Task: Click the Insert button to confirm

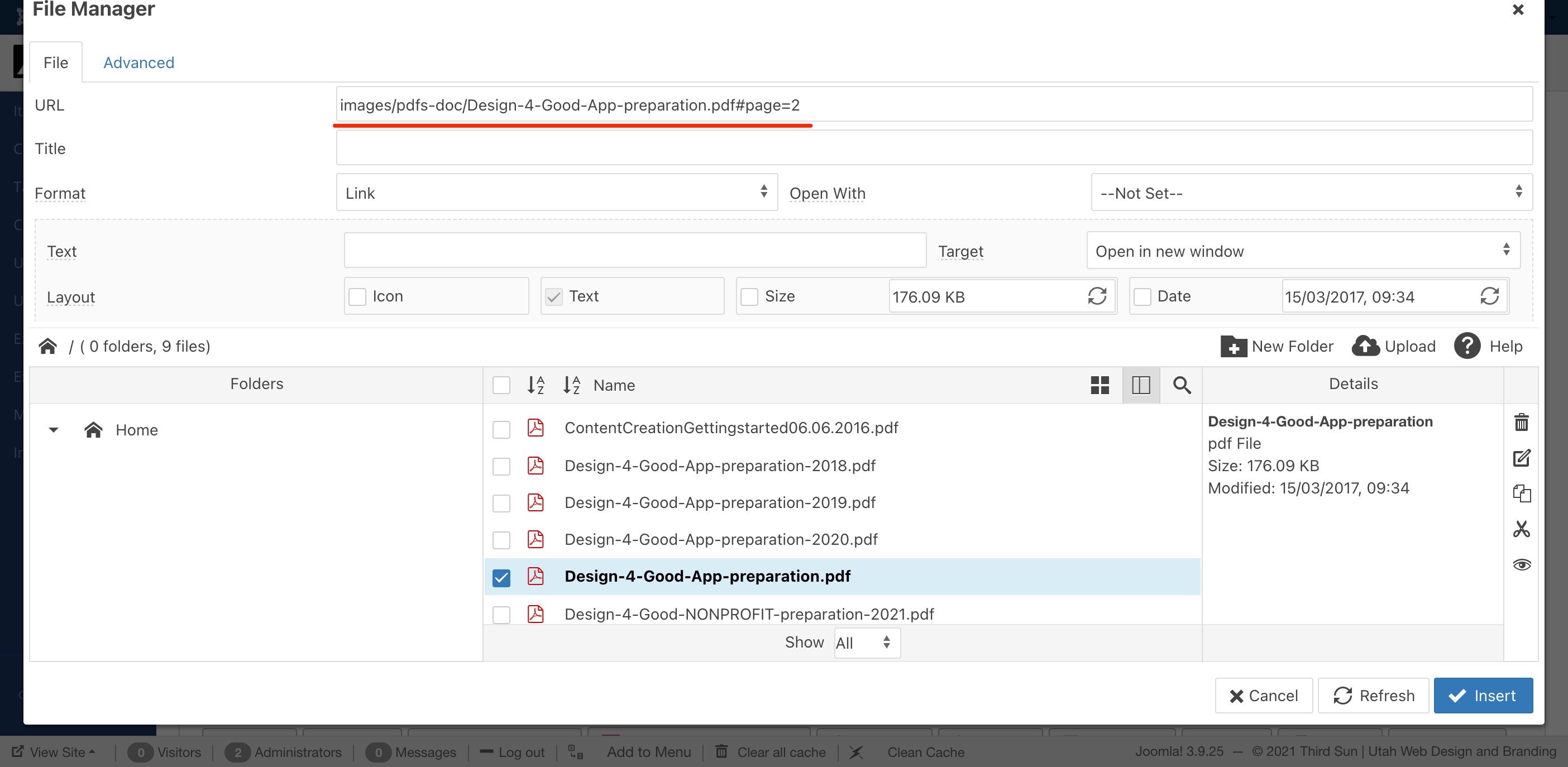Action: pyautogui.click(x=1485, y=694)
